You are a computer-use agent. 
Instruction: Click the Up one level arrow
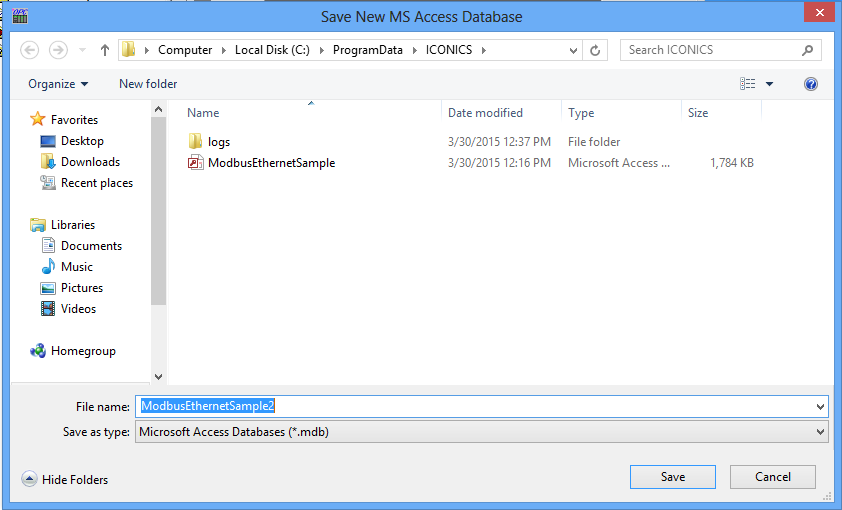pyautogui.click(x=105, y=50)
